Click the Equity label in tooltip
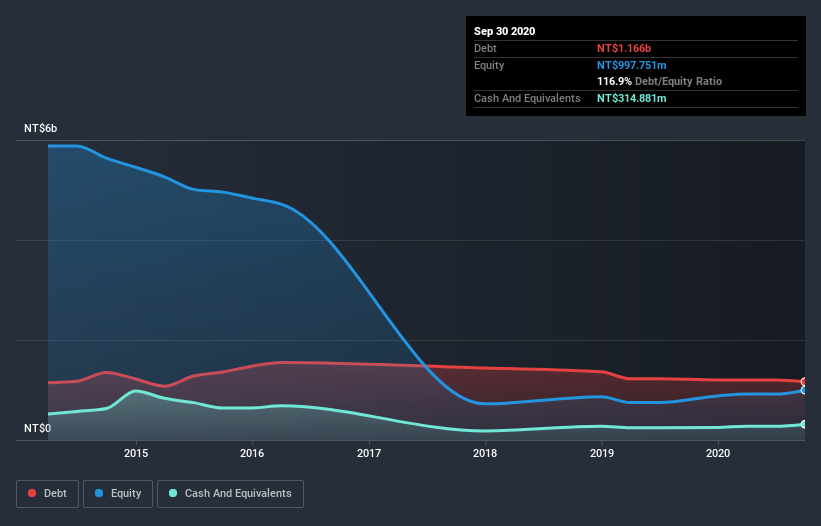 (x=489, y=65)
